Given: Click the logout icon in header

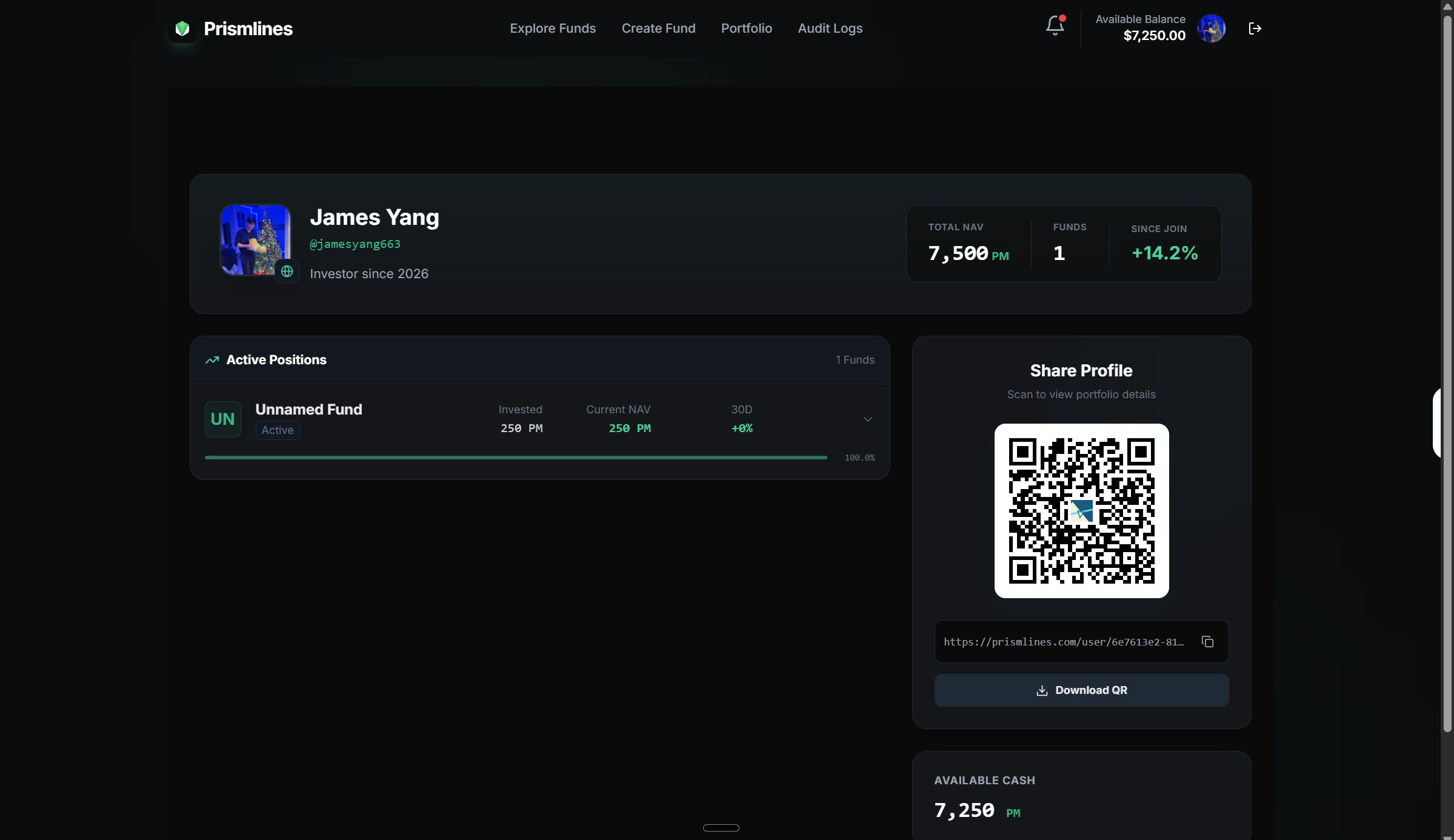Looking at the screenshot, I should (1255, 28).
